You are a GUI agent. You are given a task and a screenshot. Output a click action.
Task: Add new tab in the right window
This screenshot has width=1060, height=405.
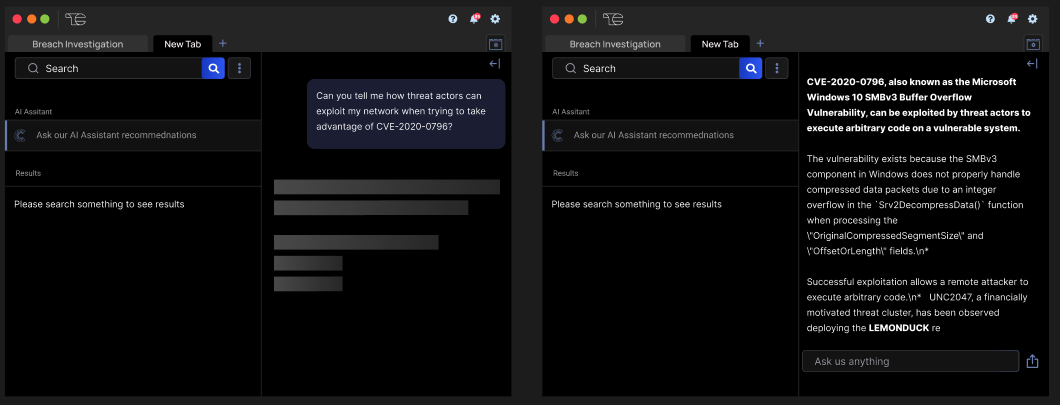pyautogui.click(x=760, y=43)
